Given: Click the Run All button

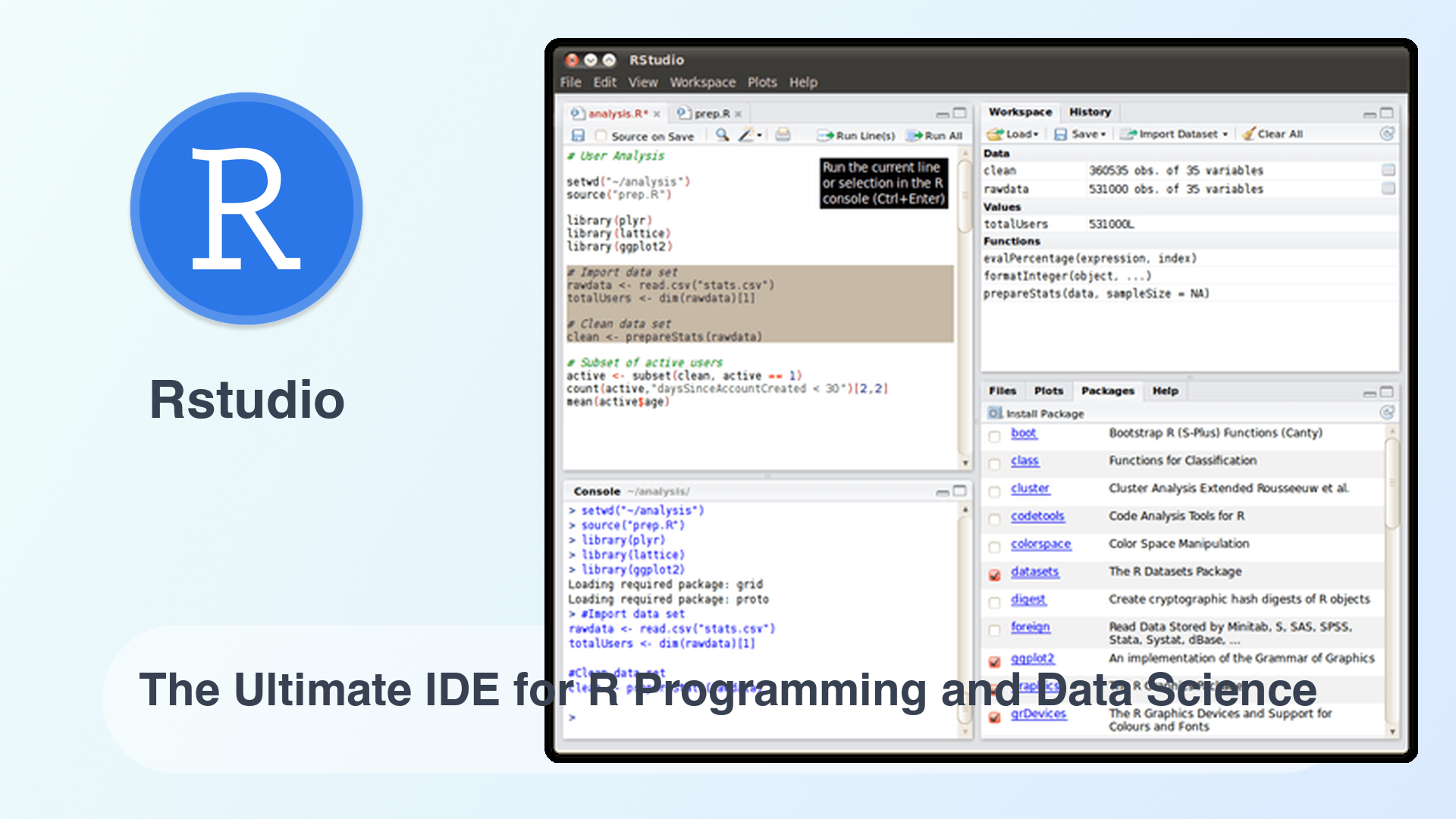Looking at the screenshot, I should coord(935,136).
